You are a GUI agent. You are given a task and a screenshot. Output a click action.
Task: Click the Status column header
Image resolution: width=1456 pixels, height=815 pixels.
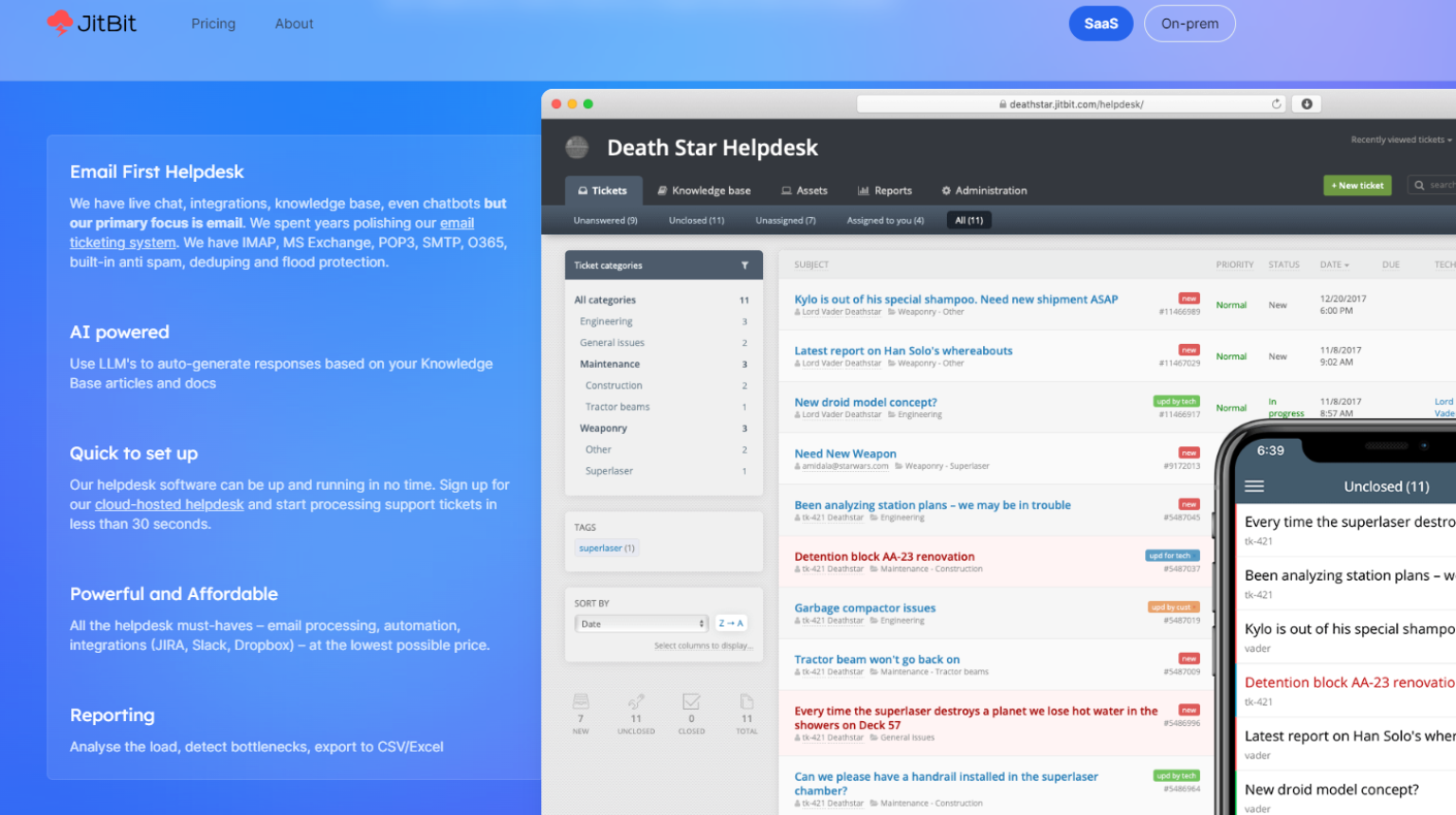(1283, 265)
